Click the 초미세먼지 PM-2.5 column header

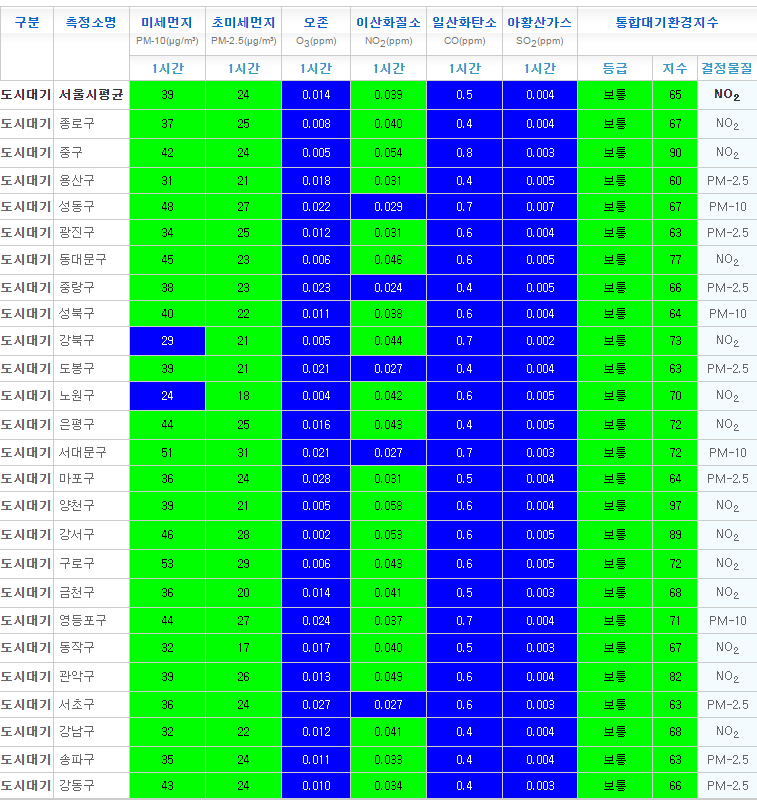(x=243, y=30)
